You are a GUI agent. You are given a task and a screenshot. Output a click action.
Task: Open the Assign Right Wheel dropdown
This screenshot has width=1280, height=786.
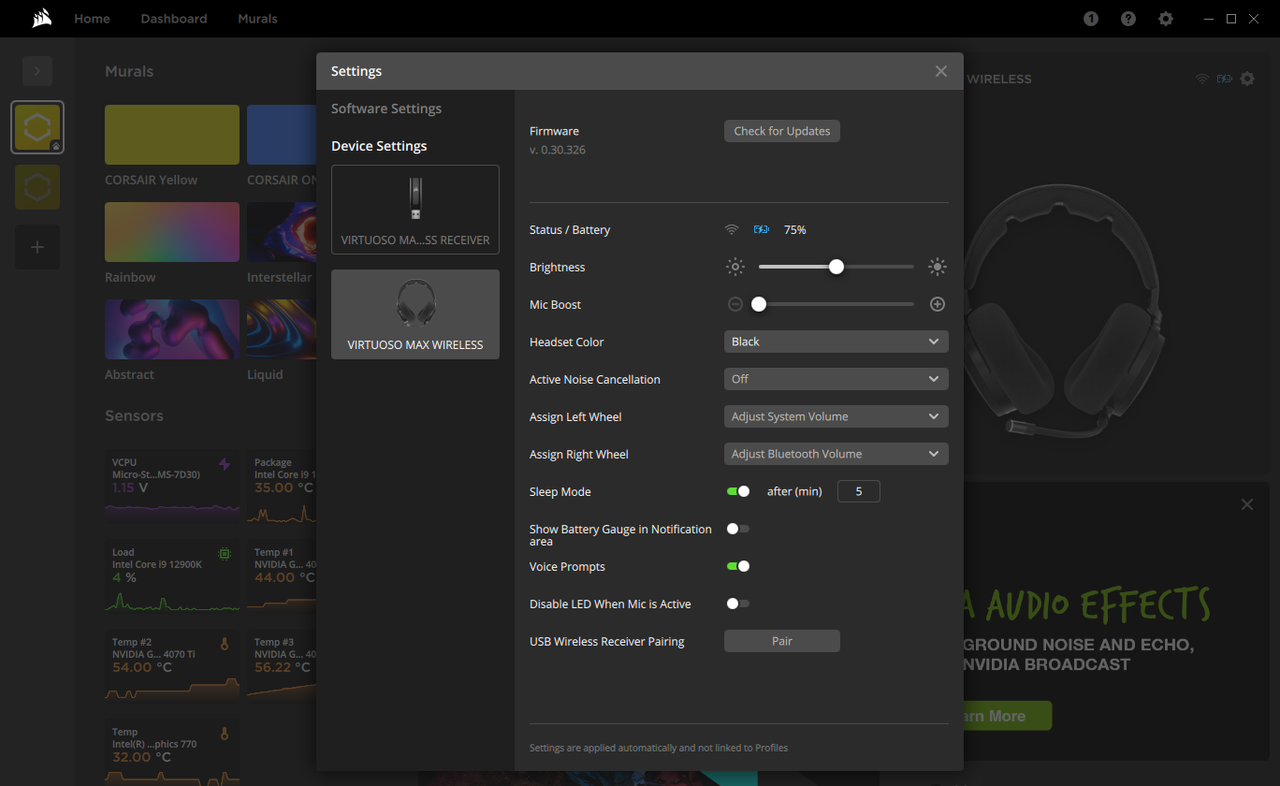(x=836, y=454)
